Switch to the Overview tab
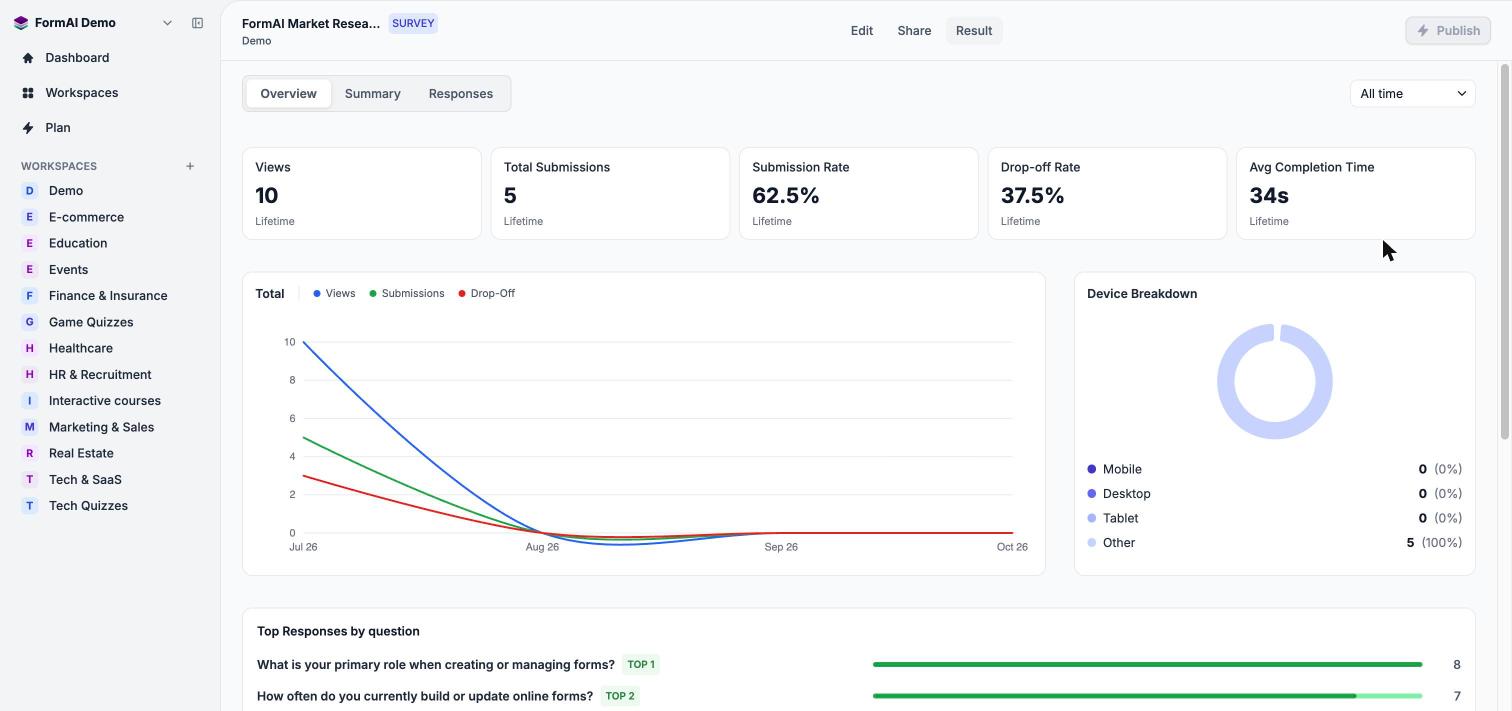The width and height of the screenshot is (1512, 711). click(x=288, y=94)
